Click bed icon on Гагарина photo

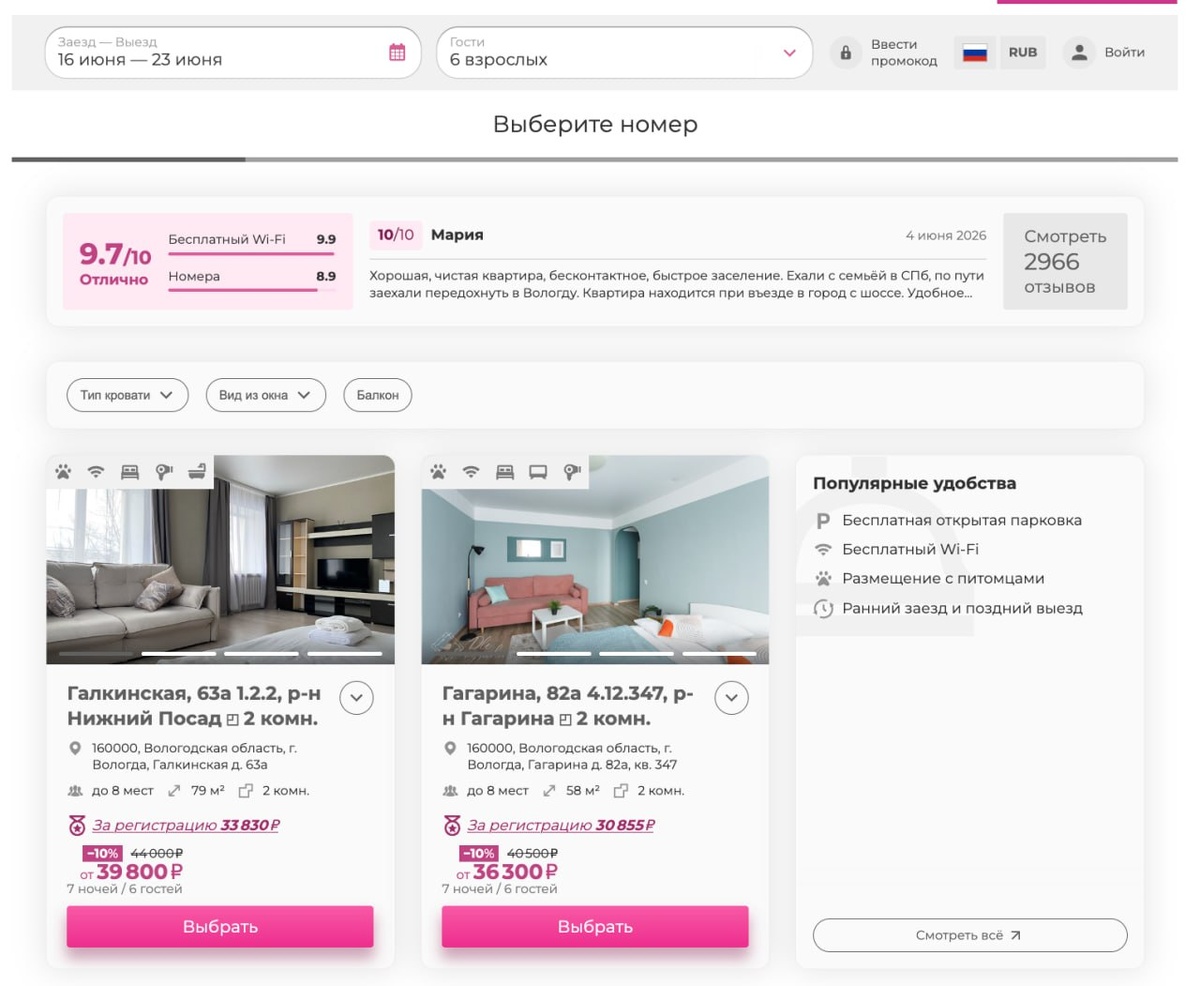coord(505,471)
